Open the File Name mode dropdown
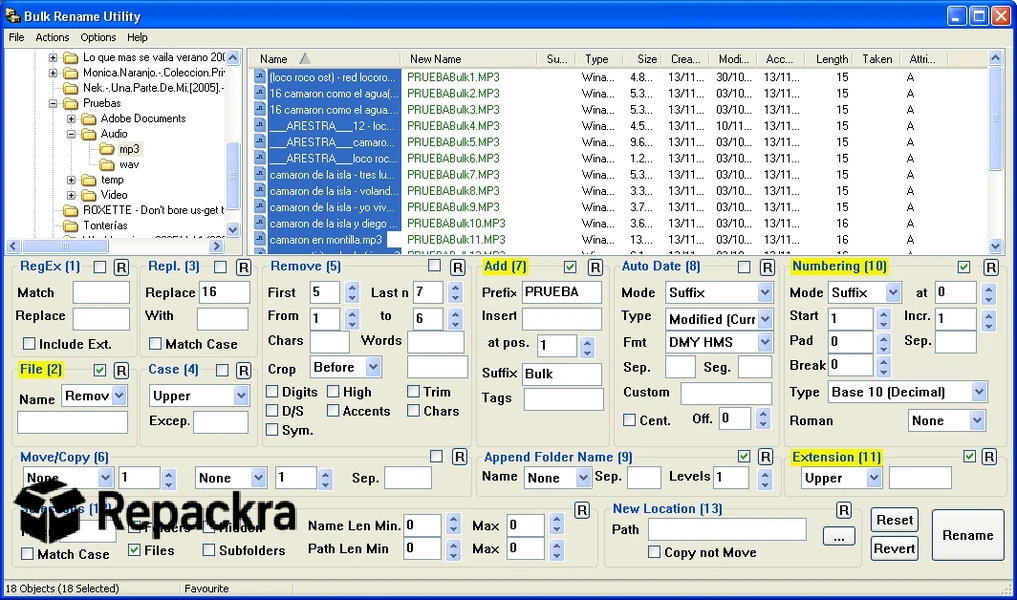 click(x=119, y=396)
